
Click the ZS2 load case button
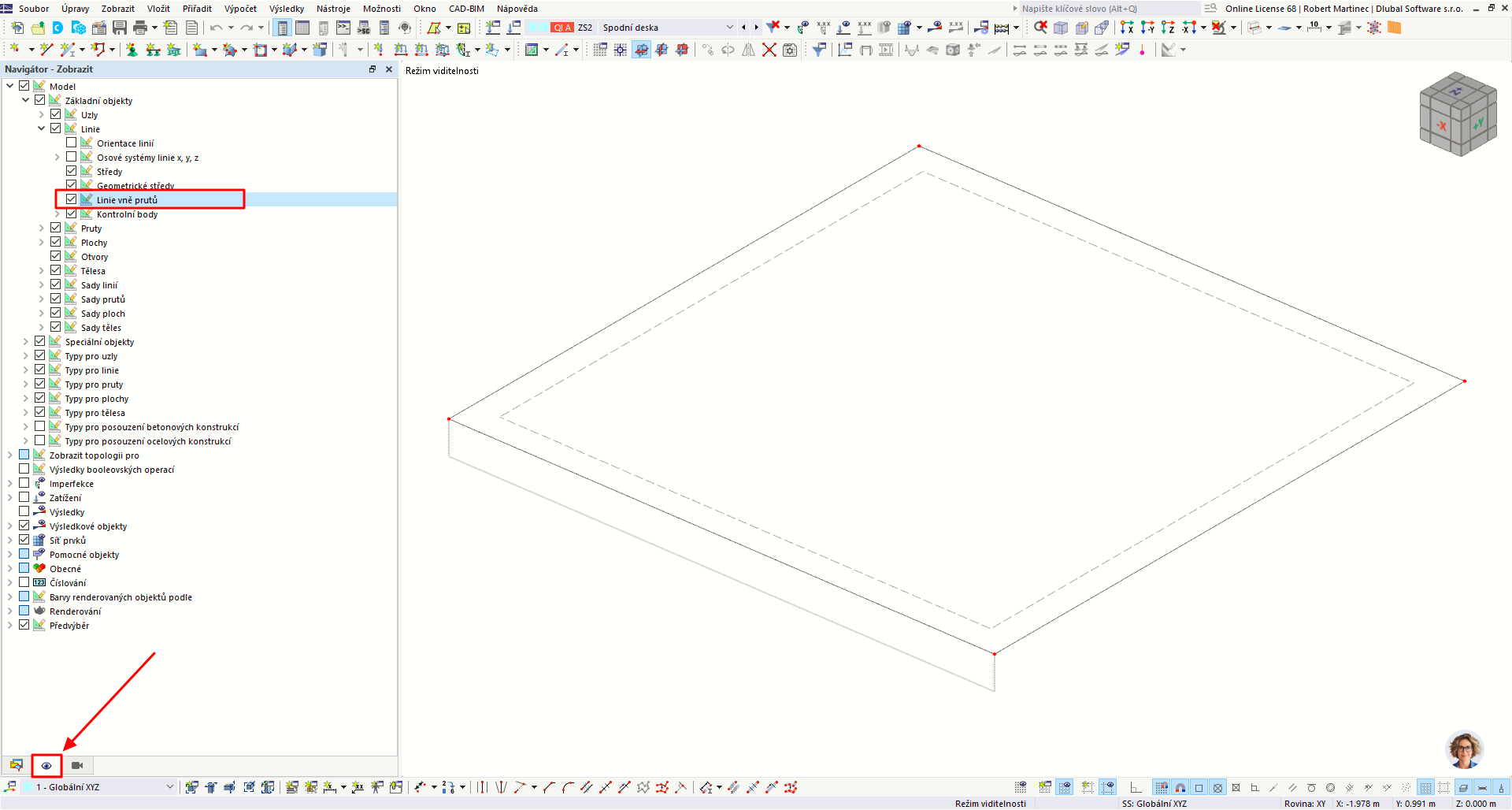(x=585, y=27)
